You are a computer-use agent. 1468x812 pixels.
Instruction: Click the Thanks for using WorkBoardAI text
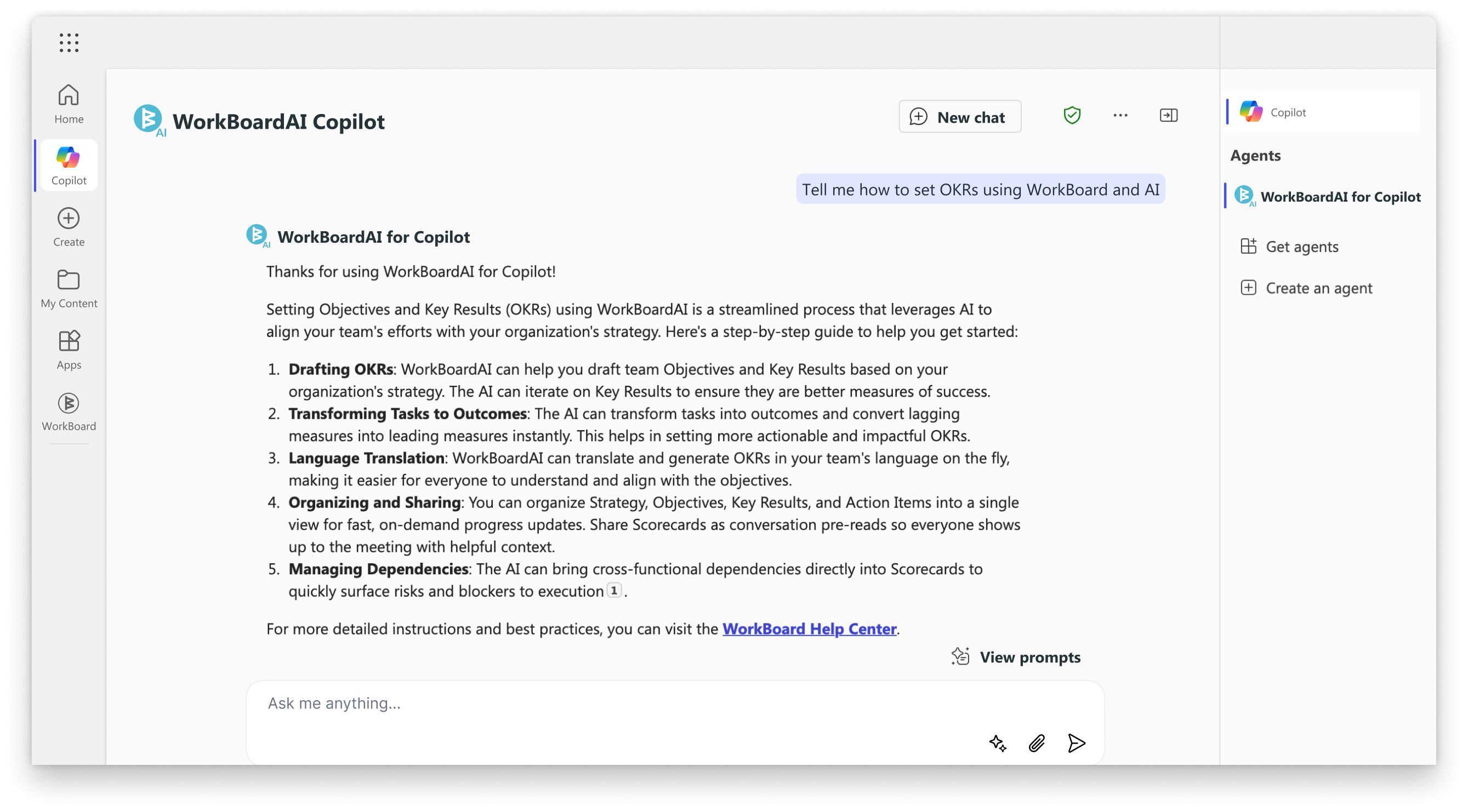[x=411, y=272]
